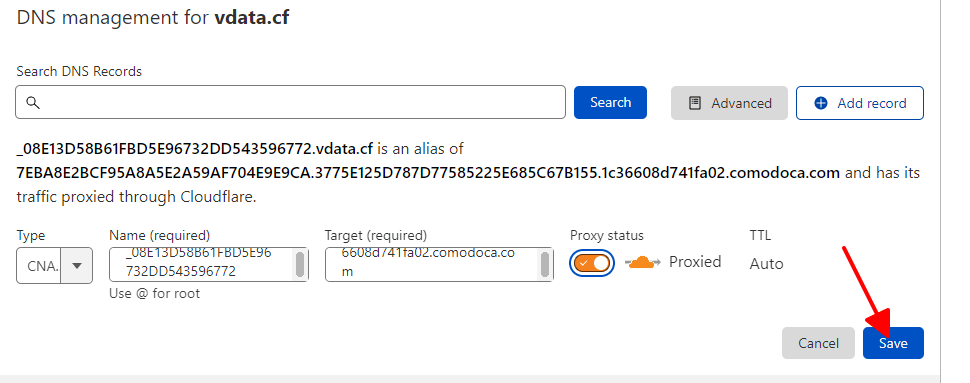Click the Target field's scrollbar

(x=545, y=265)
